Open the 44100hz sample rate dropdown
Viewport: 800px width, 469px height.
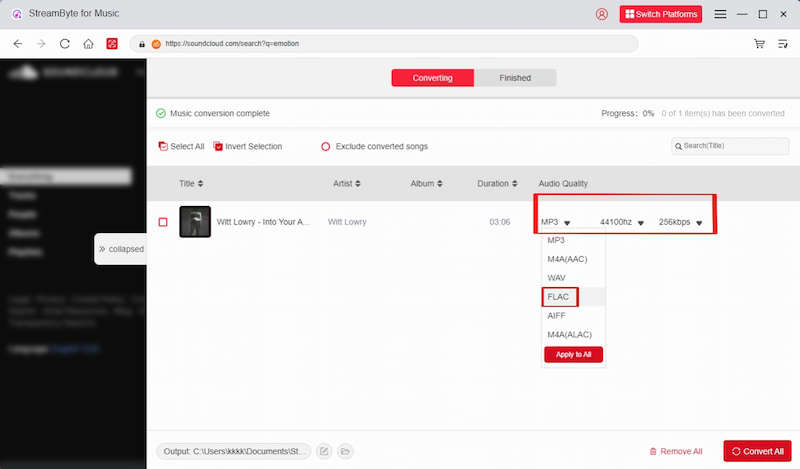point(622,223)
